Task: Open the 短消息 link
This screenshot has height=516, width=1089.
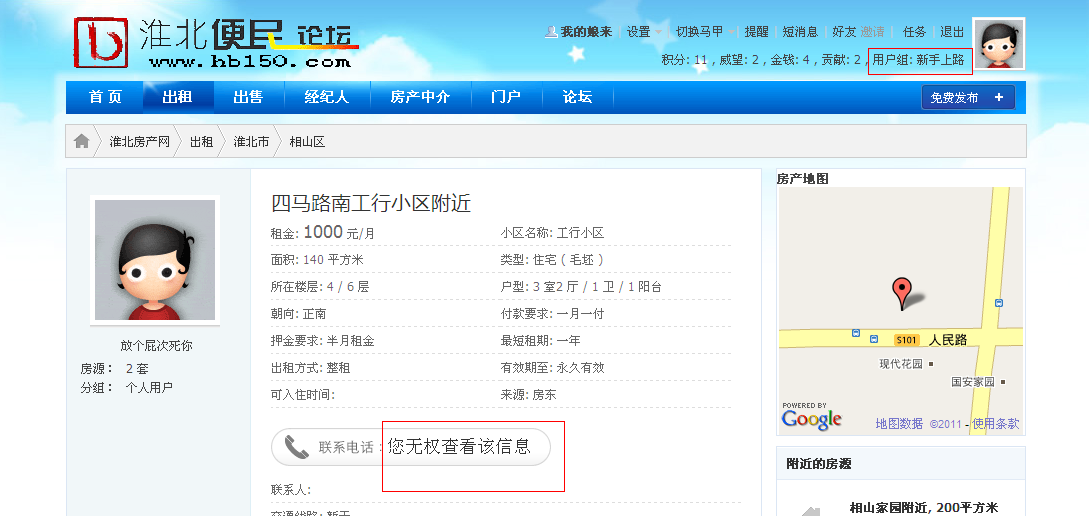Action: coord(800,32)
